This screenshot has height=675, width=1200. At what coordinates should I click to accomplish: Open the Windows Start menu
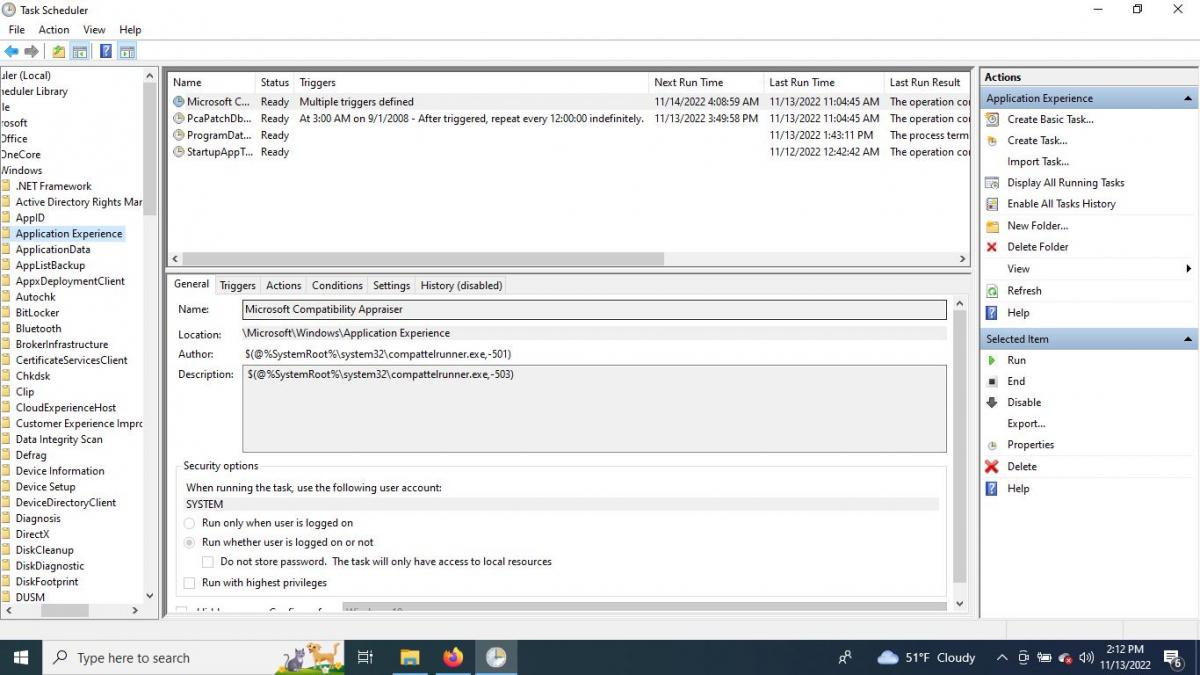tap(20, 657)
